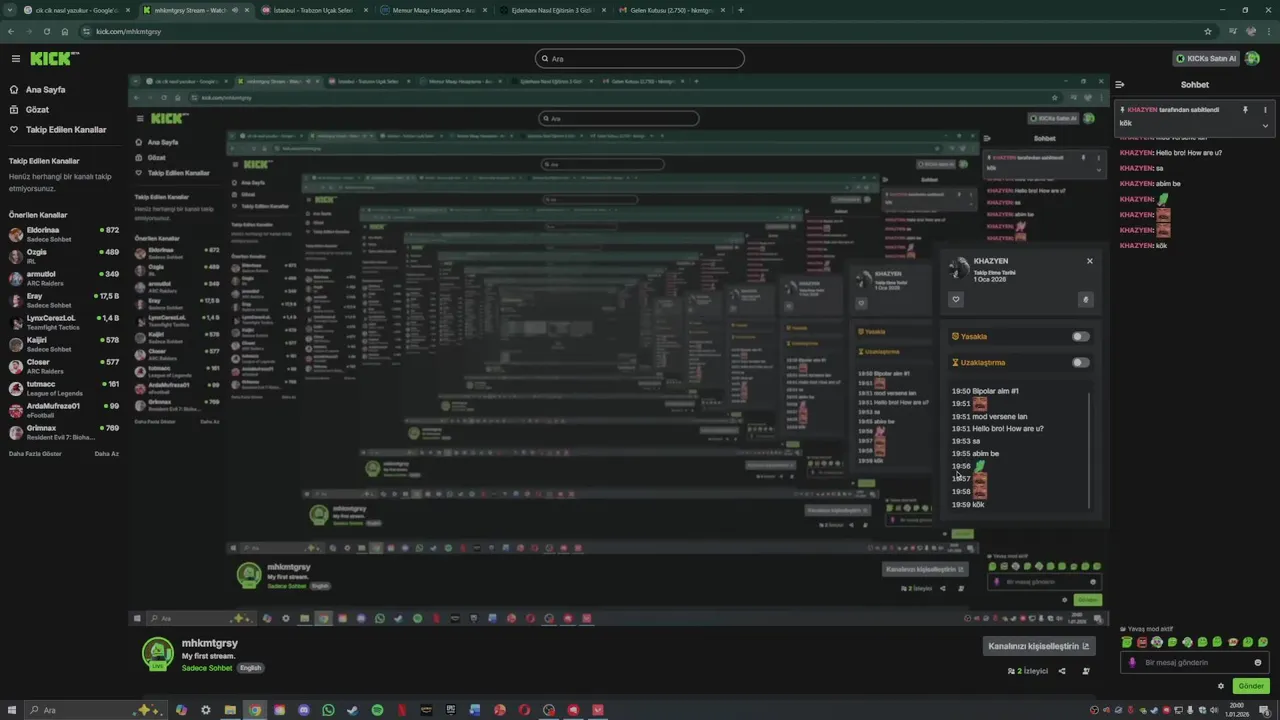Click Kanalınızı kişiselleştirin button
The height and width of the screenshot is (720, 1280).
tap(1038, 646)
